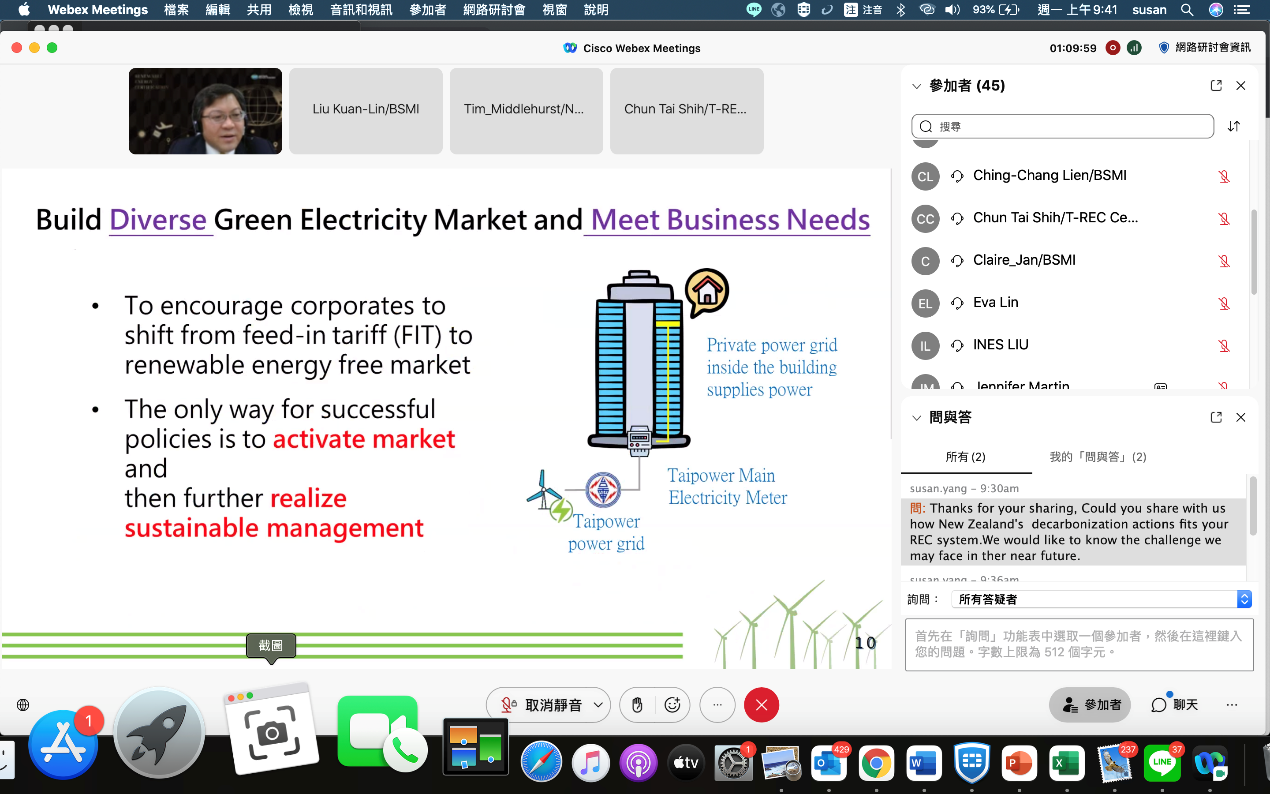Click recording indicator red icon
Screen dimensions: 1270x794
click(1112, 48)
